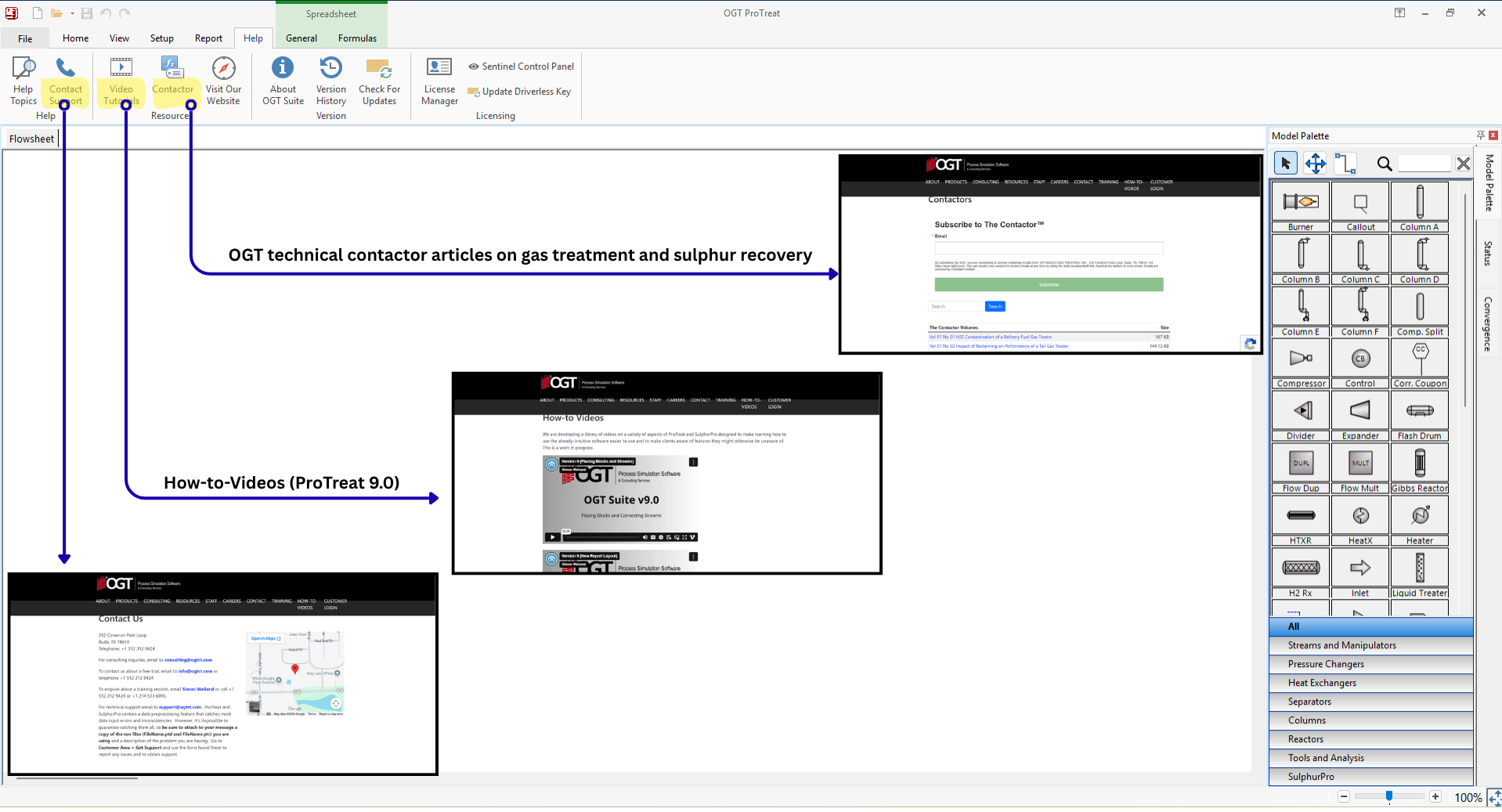Expand Heat Exchangers category

(1370, 683)
